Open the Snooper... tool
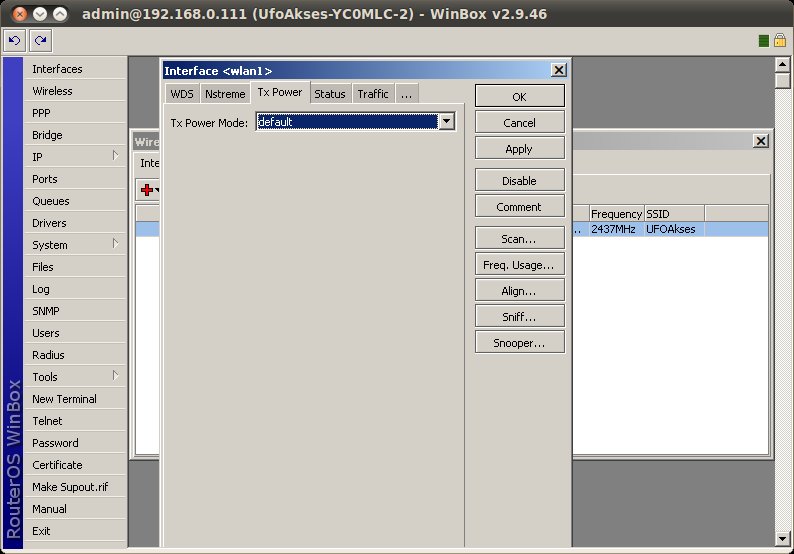The image size is (794, 554). (520, 343)
